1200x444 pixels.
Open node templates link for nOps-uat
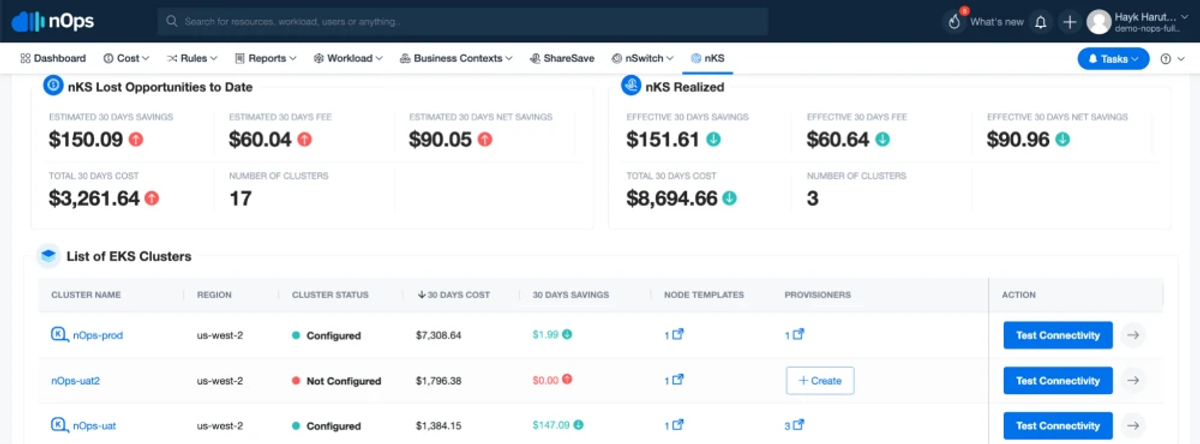674,425
